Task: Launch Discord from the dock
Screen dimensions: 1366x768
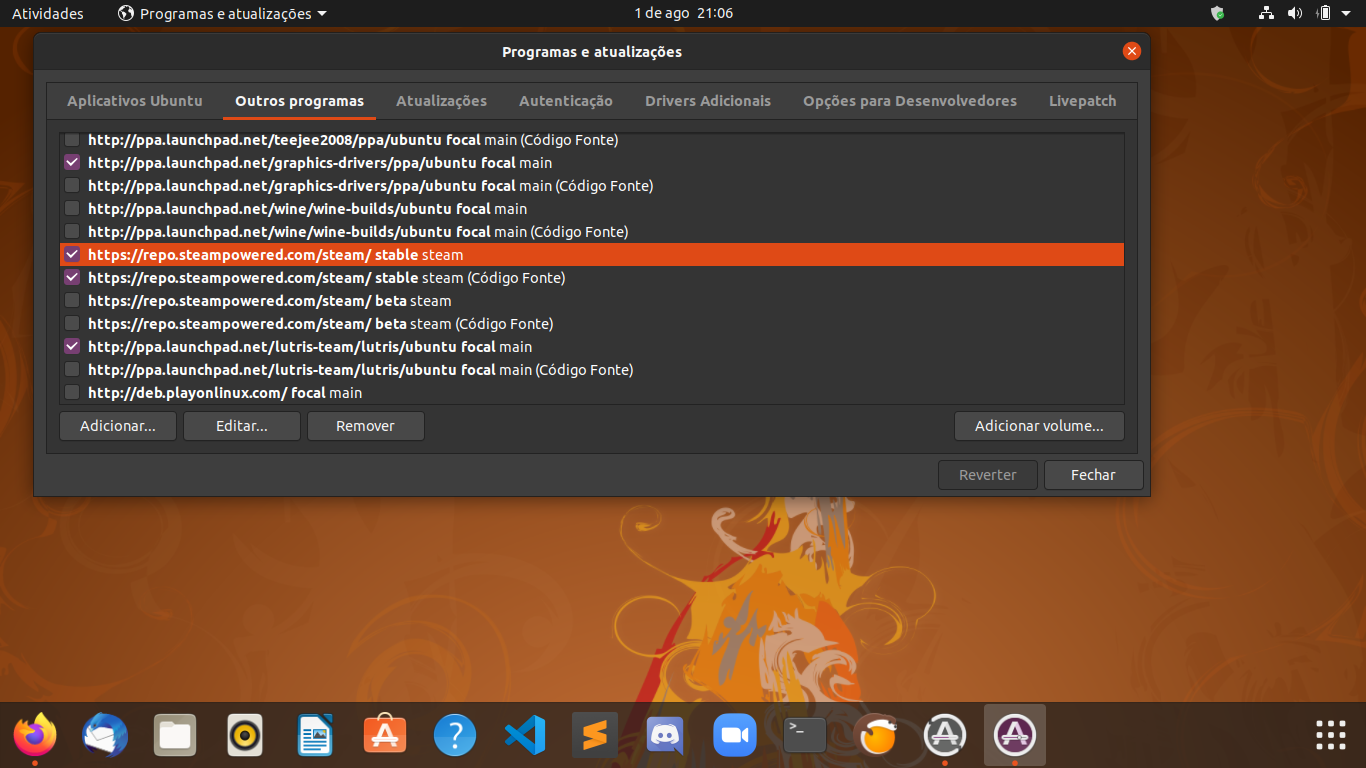Action: pyautogui.click(x=665, y=737)
